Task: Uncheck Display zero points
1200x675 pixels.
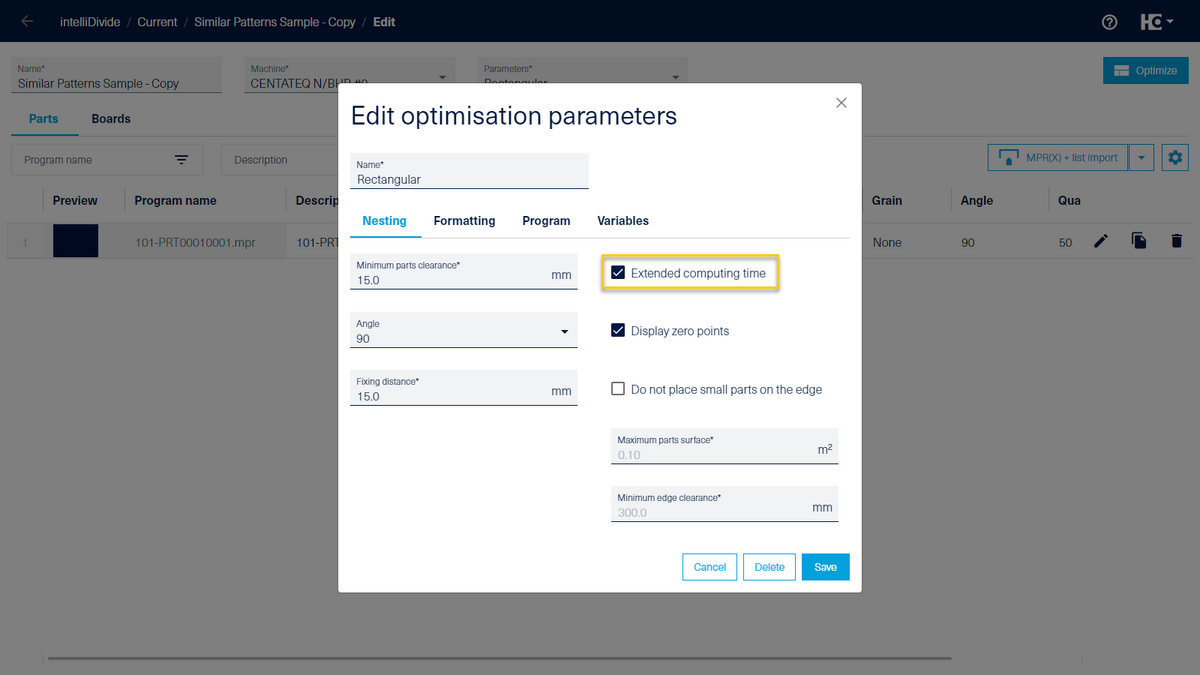Action: (618, 331)
